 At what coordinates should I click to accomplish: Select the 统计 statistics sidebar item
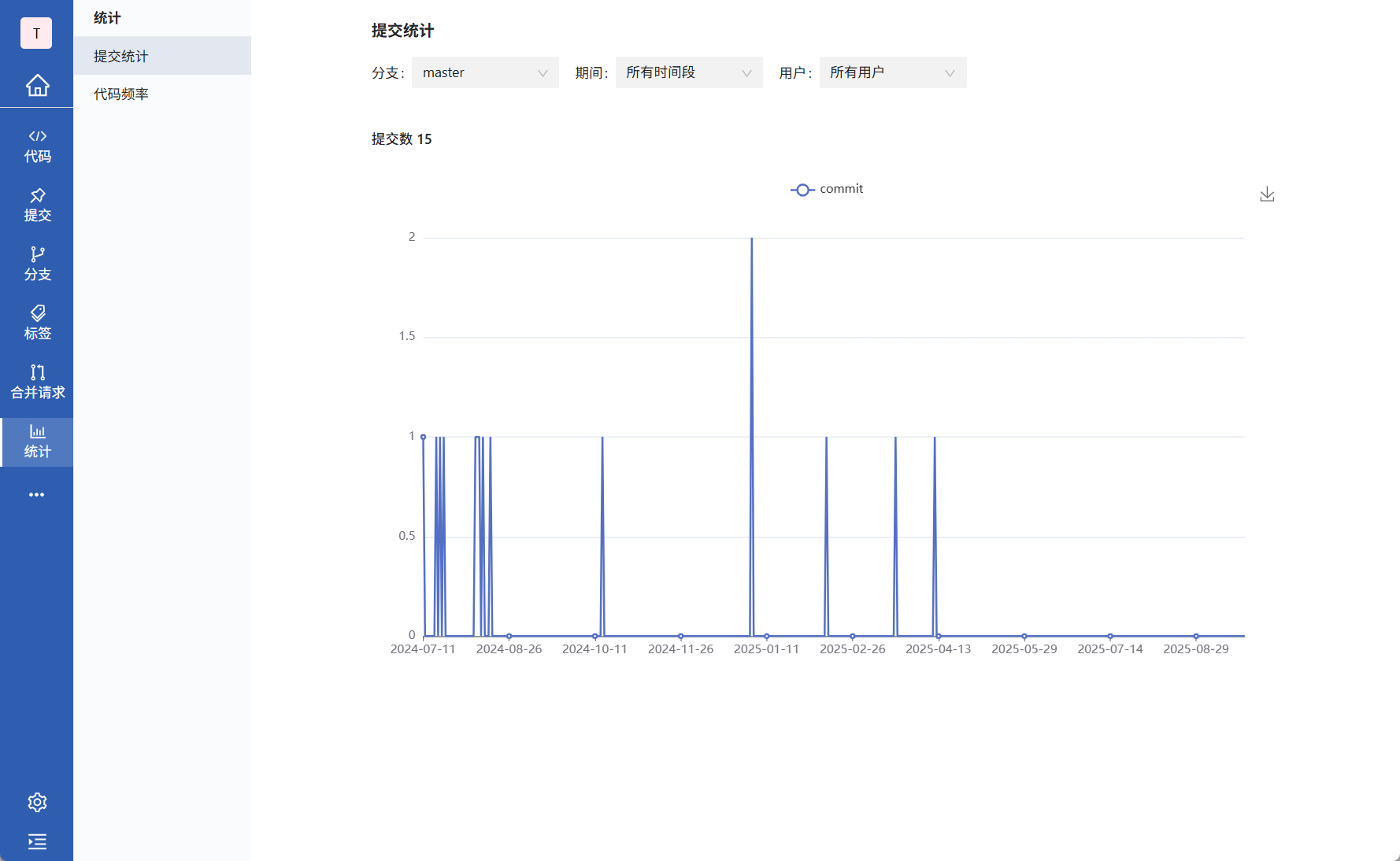point(37,442)
